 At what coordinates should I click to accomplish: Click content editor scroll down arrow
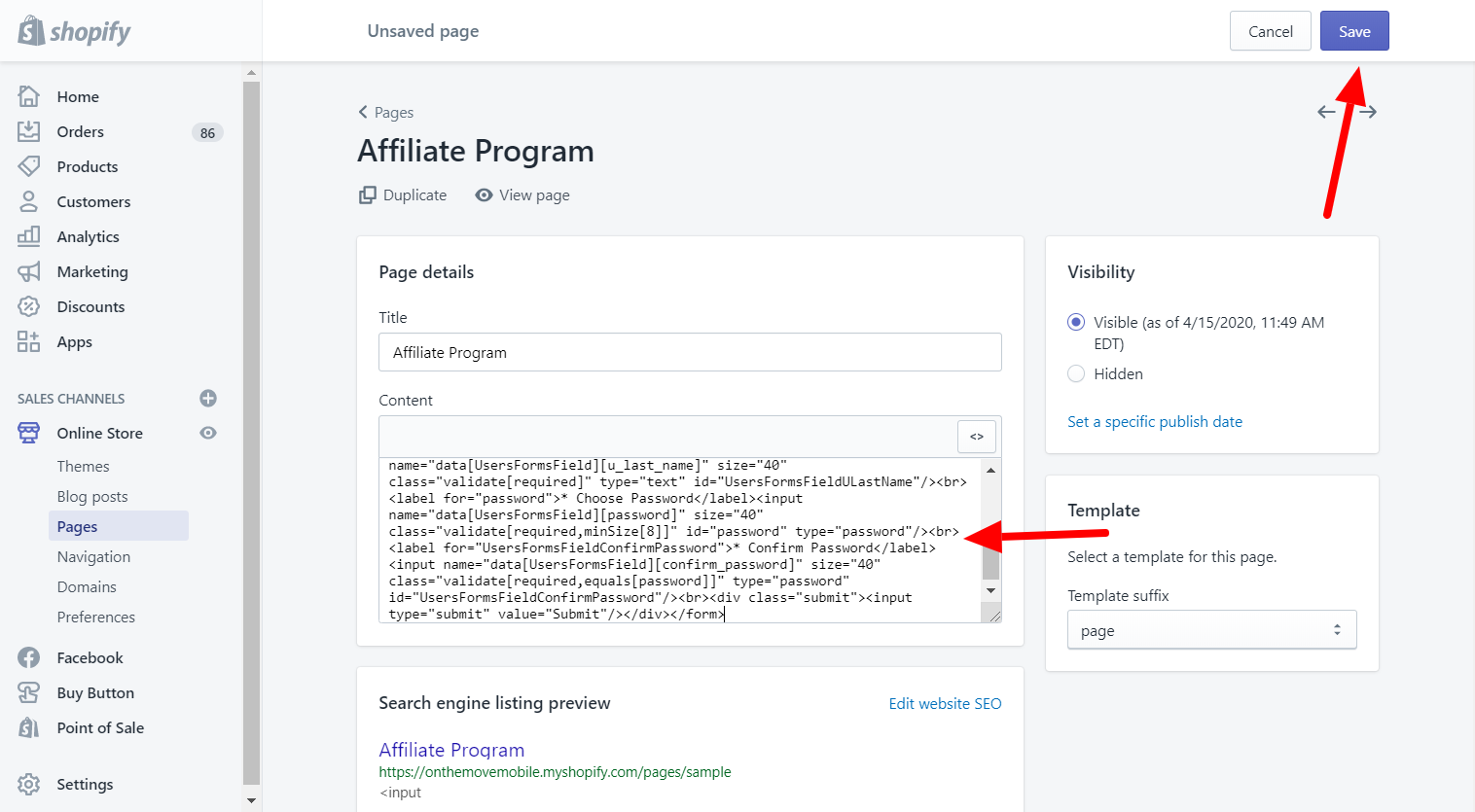990,590
